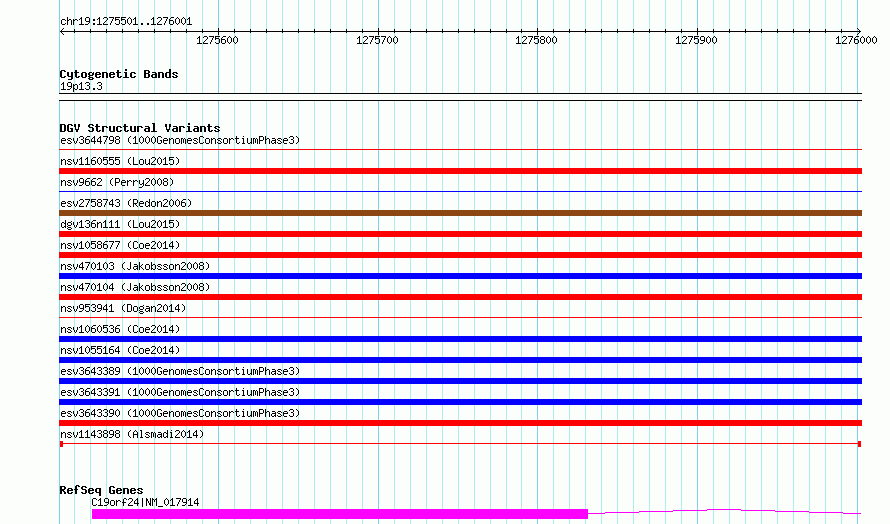Open variant nsv470104 (Jakobsson2008) label

click(135, 287)
